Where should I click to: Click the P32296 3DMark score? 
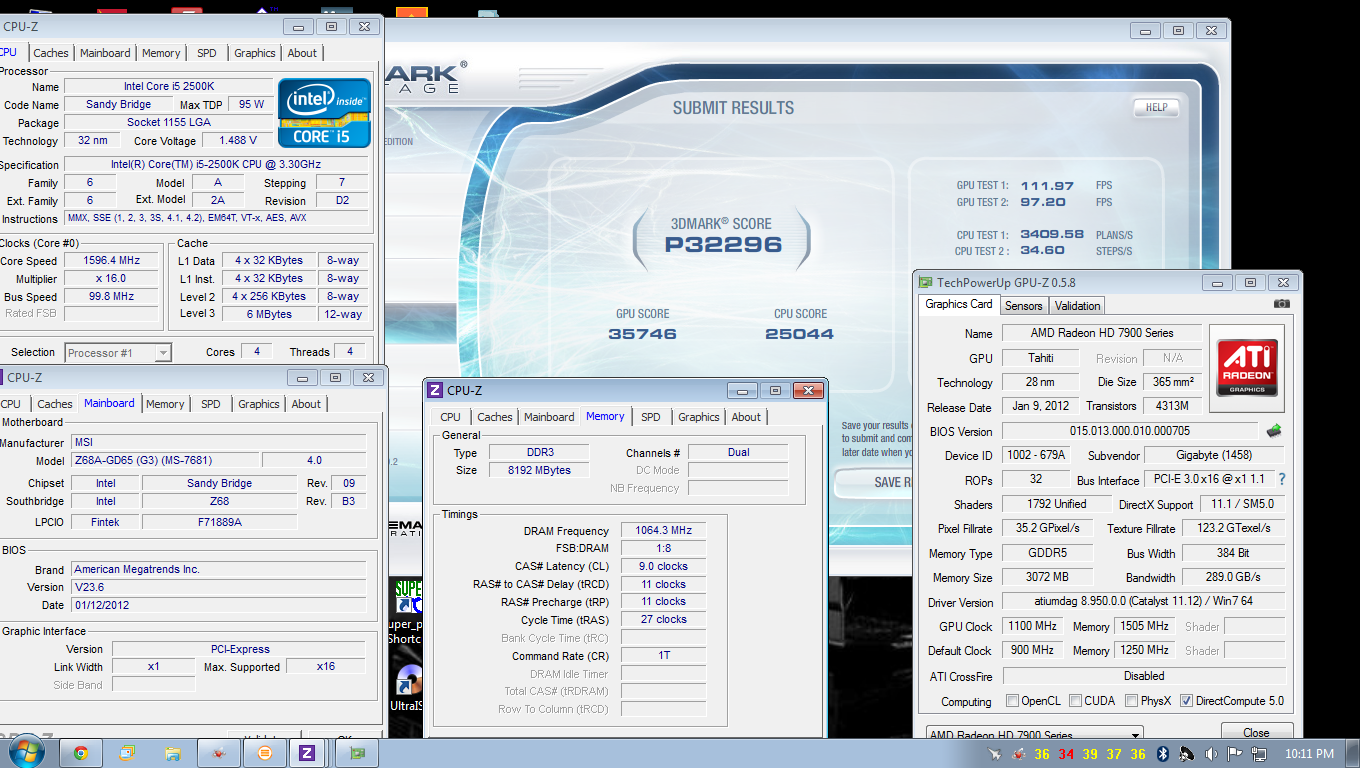[723, 245]
